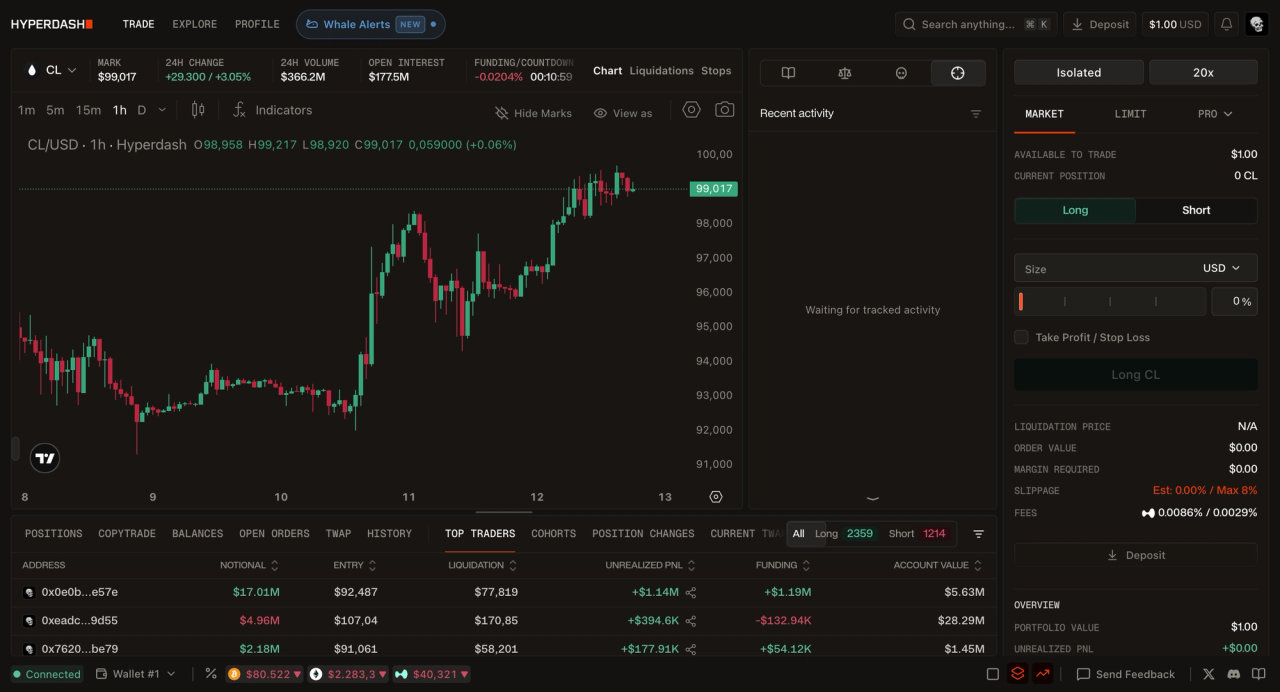
Task: Open docs book icon in status bar
Action: [x=1258, y=674]
